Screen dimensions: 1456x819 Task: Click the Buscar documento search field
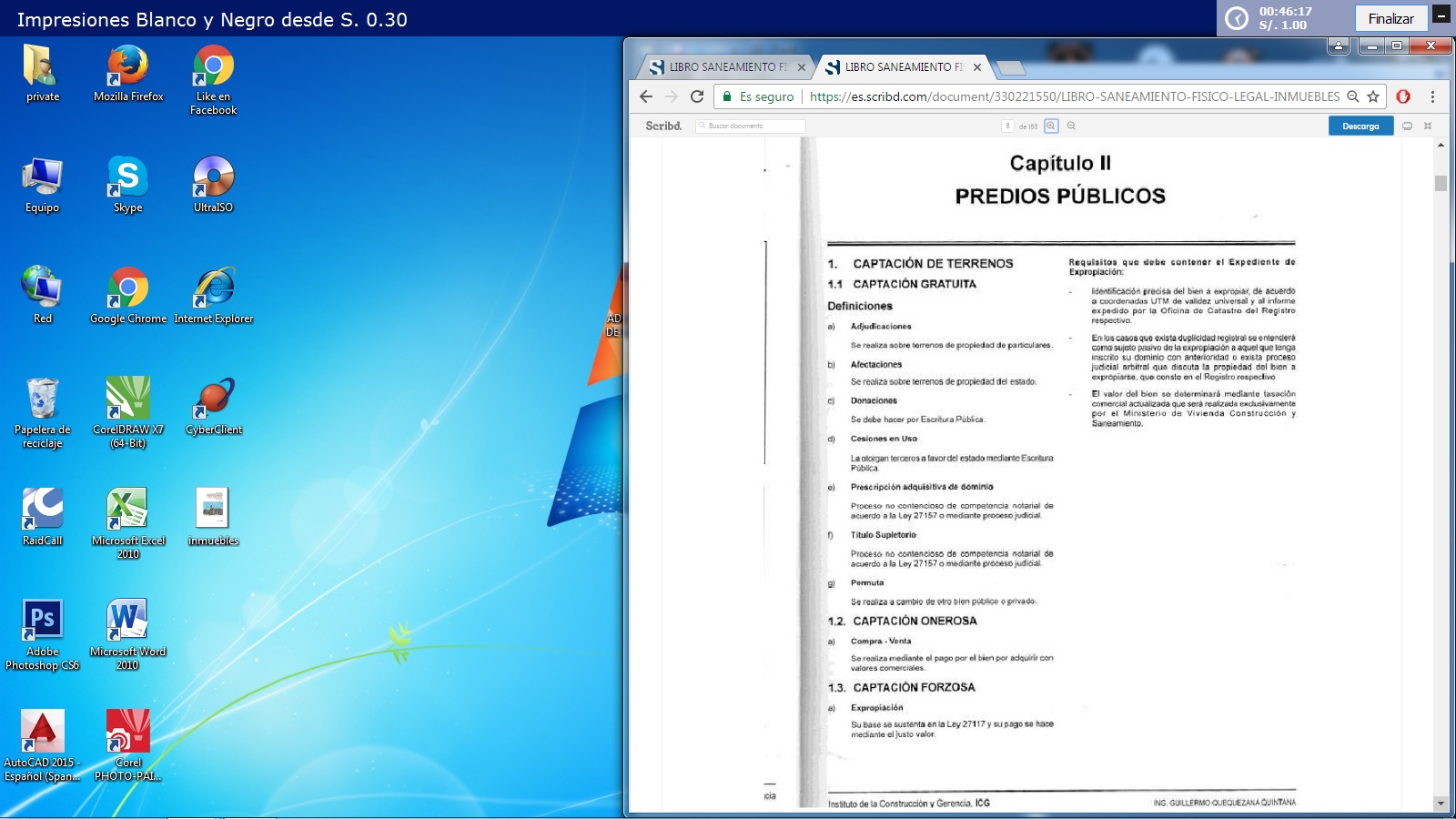751,126
